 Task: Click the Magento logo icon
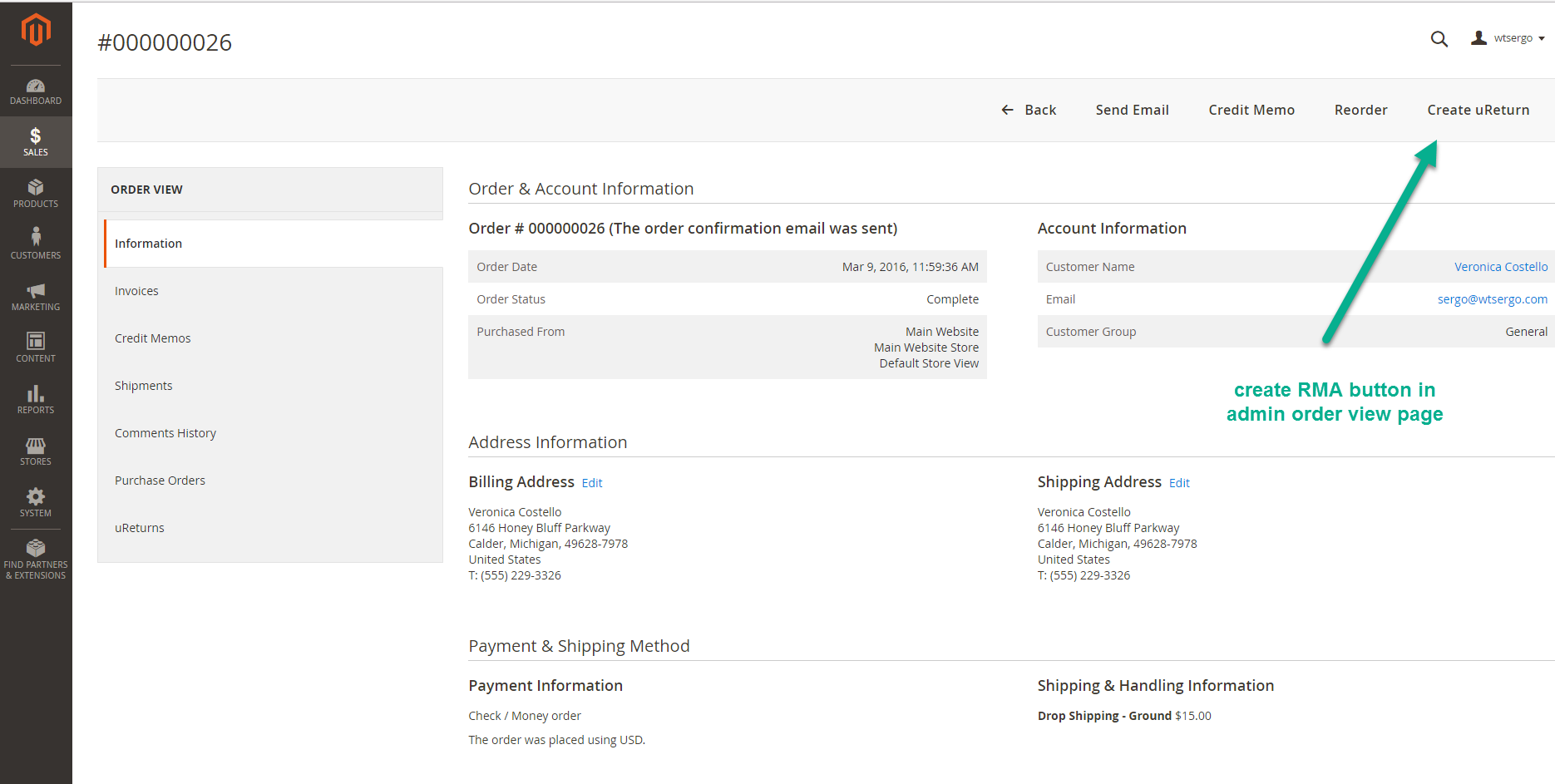(36, 30)
